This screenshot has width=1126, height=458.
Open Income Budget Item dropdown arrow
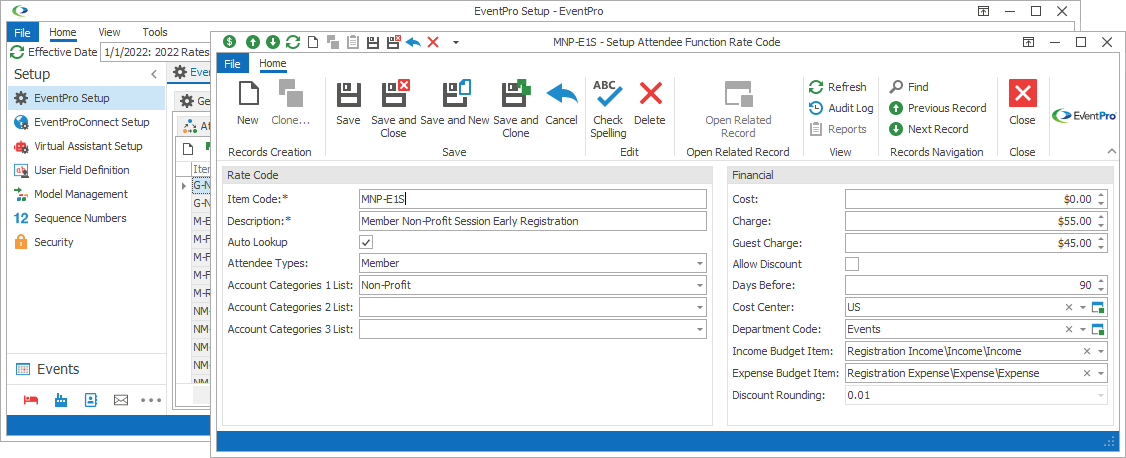[1099, 351]
